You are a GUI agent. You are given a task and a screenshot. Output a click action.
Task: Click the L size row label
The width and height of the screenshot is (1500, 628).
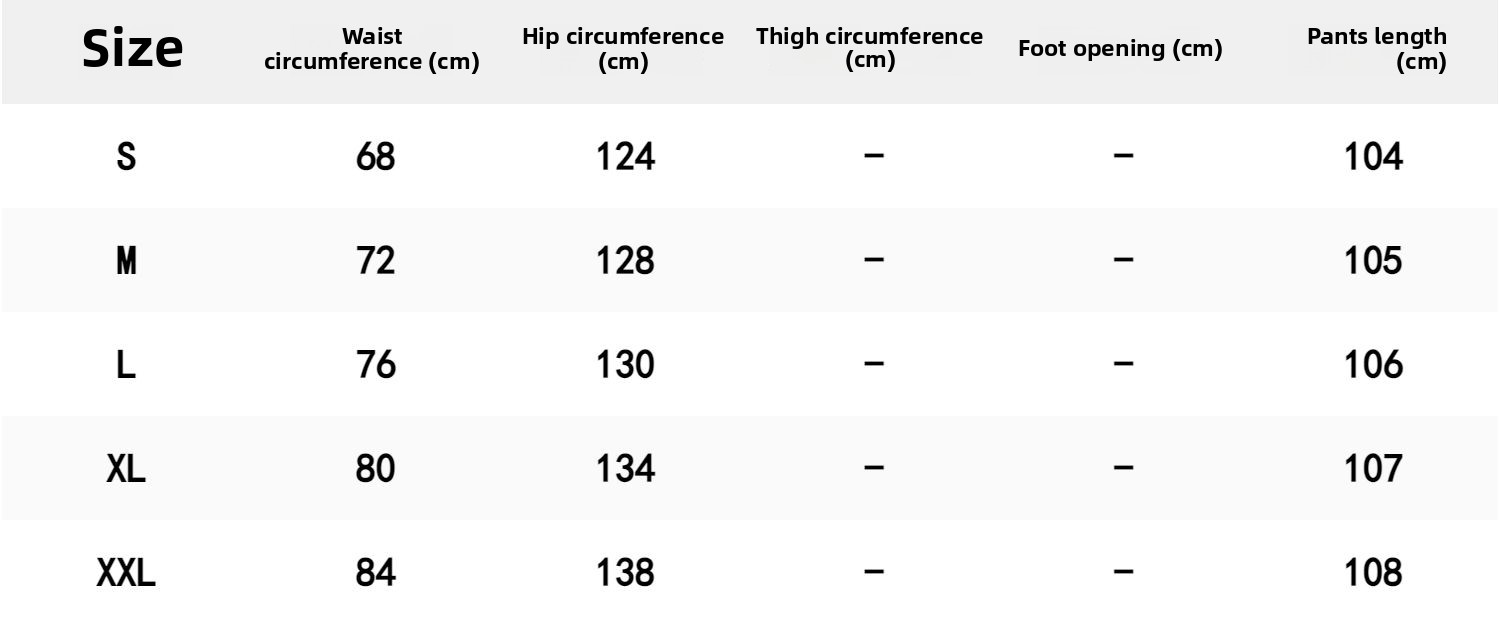126,365
